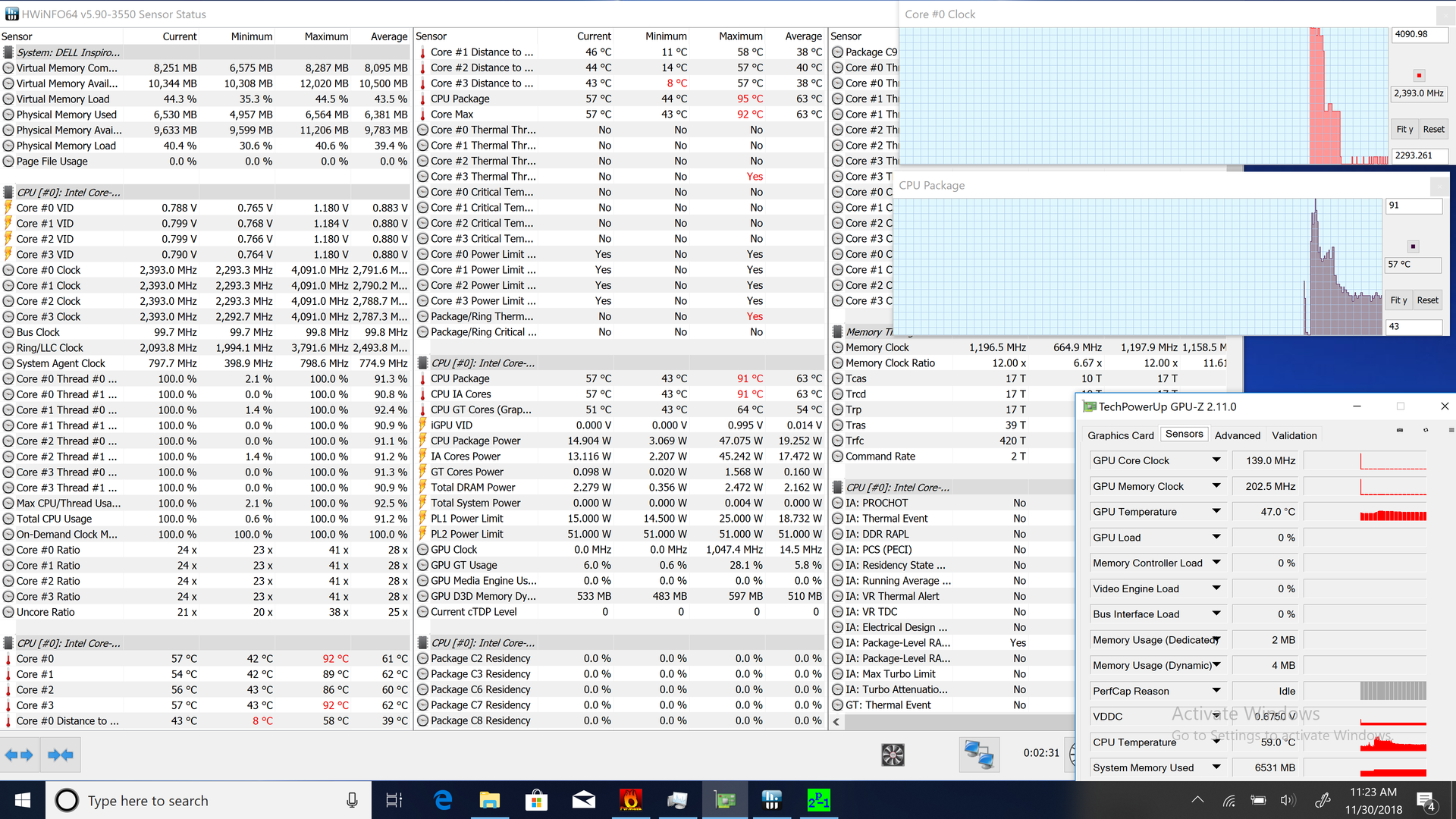Select the Ring/LLC Clock sensor row
Screen dimensions: 1456x819
(x=206, y=348)
